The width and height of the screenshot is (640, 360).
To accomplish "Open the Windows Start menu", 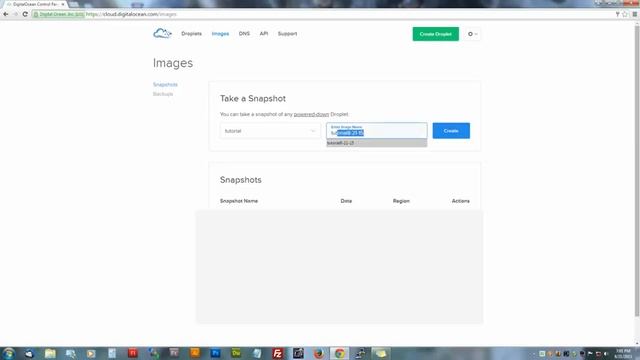I will [9, 353].
